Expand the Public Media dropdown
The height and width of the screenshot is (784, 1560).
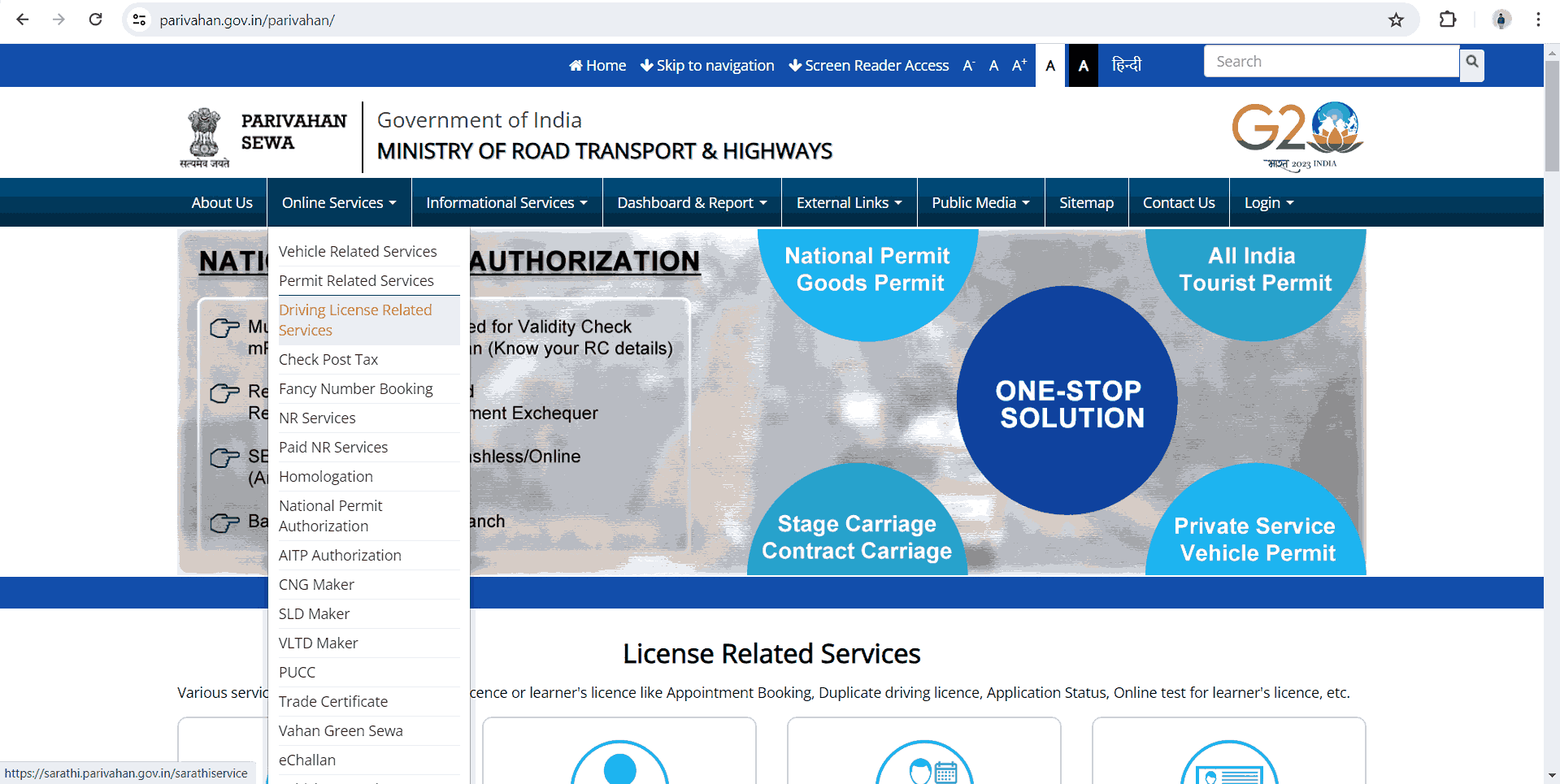coord(980,202)
